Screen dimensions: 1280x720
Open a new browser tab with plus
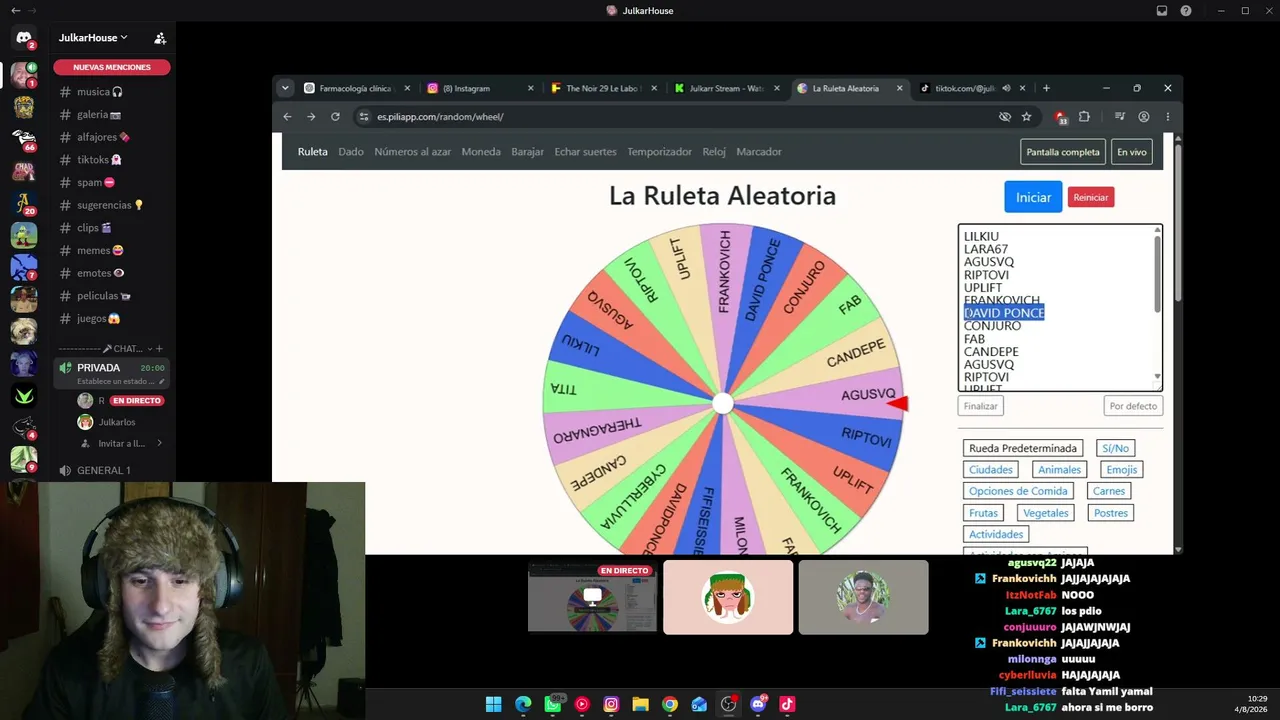coord(1046,88)
